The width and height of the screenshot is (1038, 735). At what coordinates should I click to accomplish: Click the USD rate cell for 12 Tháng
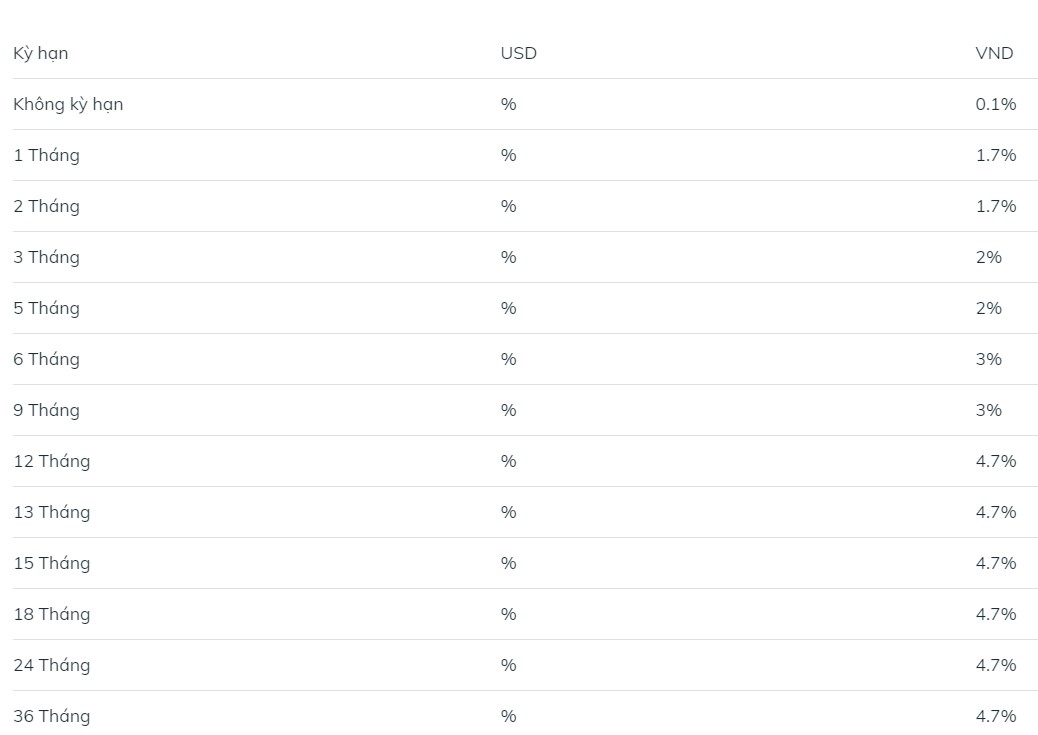click(x=508, y=461)
